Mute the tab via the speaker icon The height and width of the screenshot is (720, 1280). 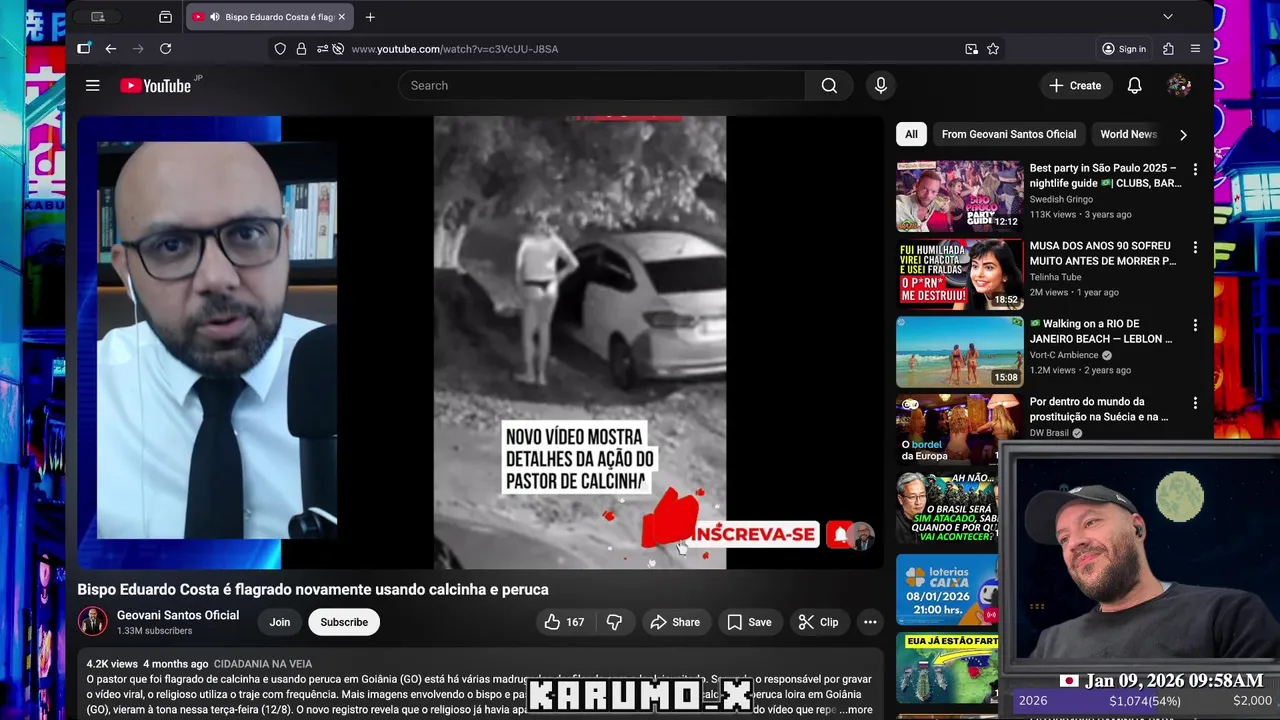coord(214,17)
